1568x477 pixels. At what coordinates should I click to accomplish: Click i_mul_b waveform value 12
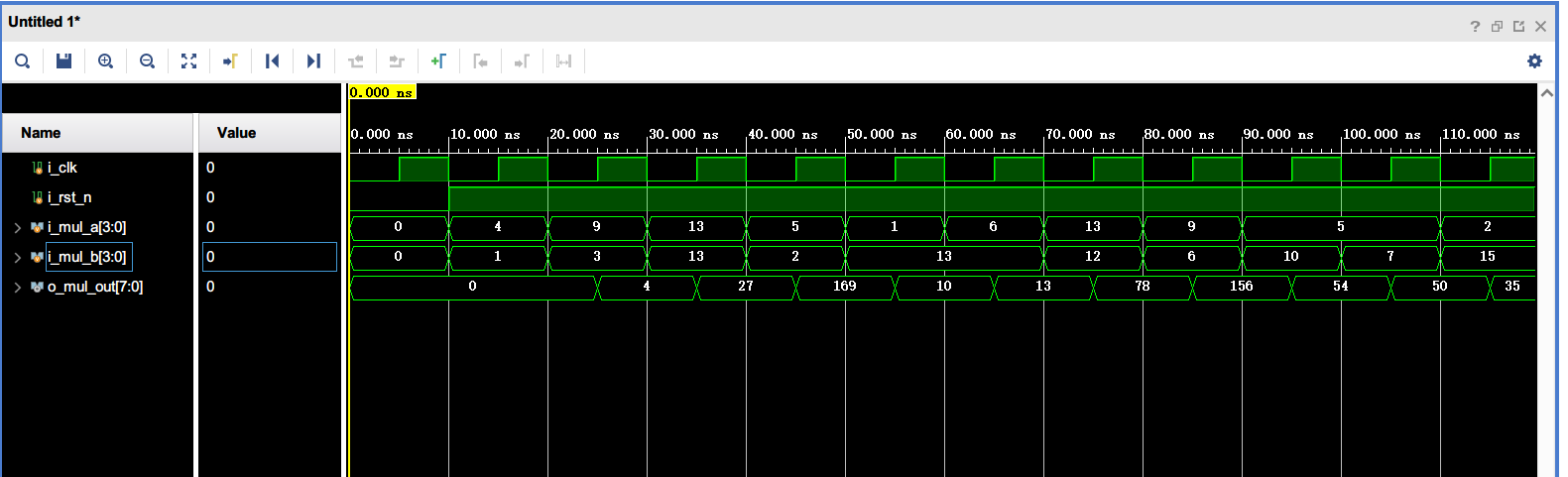[1093, 256]
